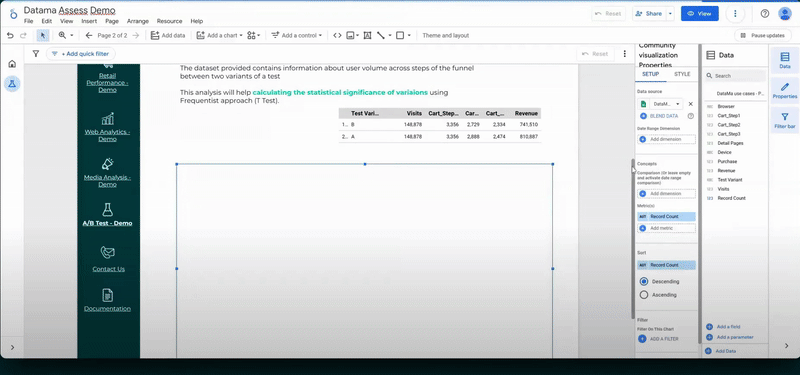Open the zoom level dropdown arrow

pyautogui.click(x=72, y=36)
